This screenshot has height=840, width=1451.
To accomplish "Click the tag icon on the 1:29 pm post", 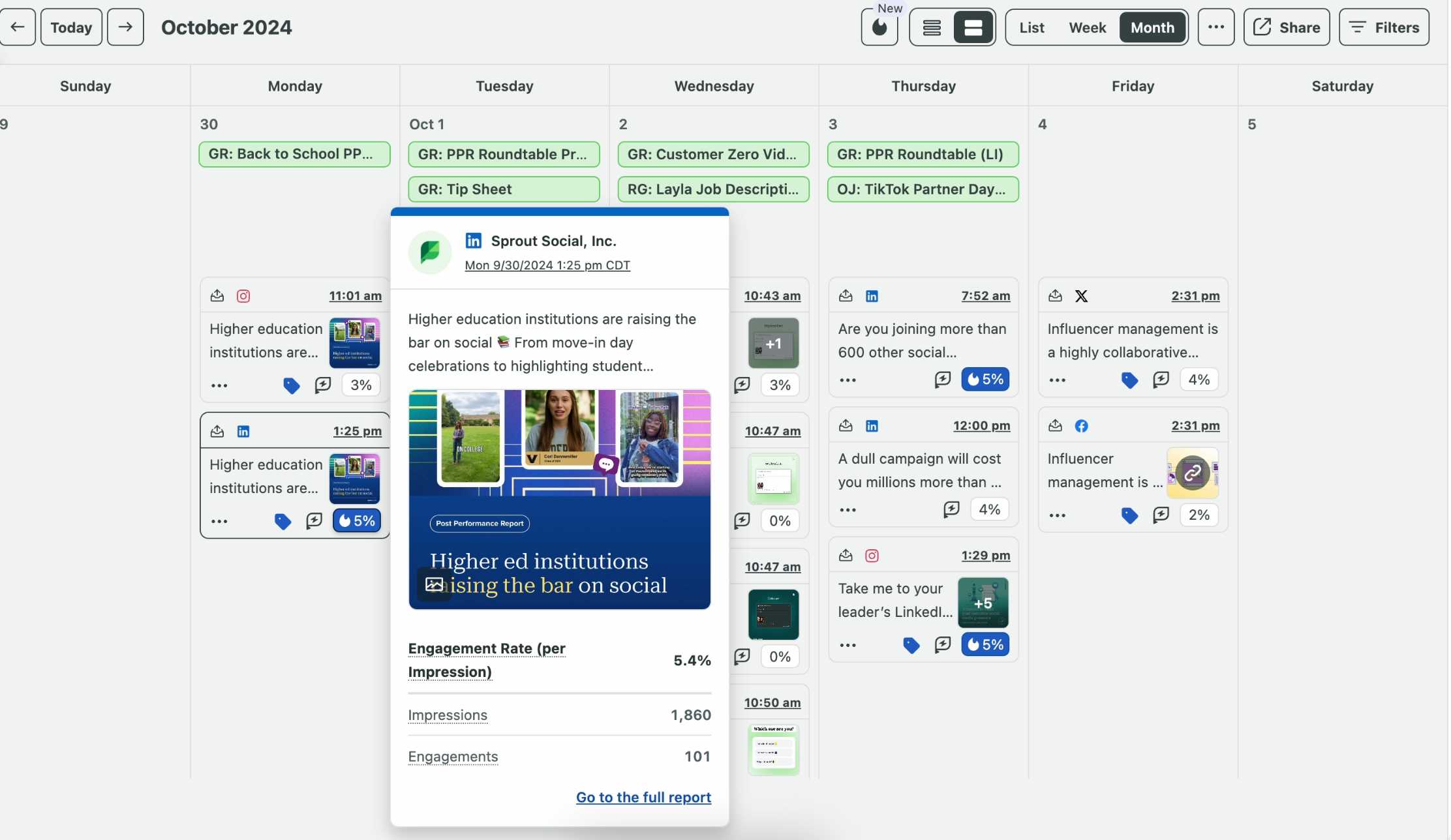I will 911,646.
